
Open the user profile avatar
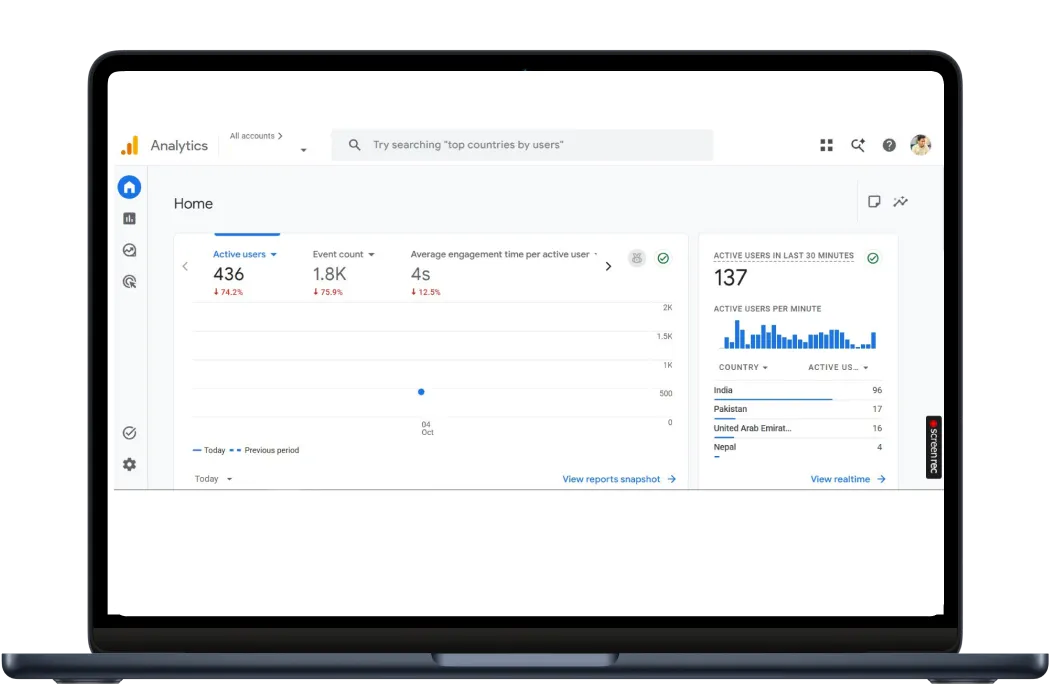(x=920, y=145)
